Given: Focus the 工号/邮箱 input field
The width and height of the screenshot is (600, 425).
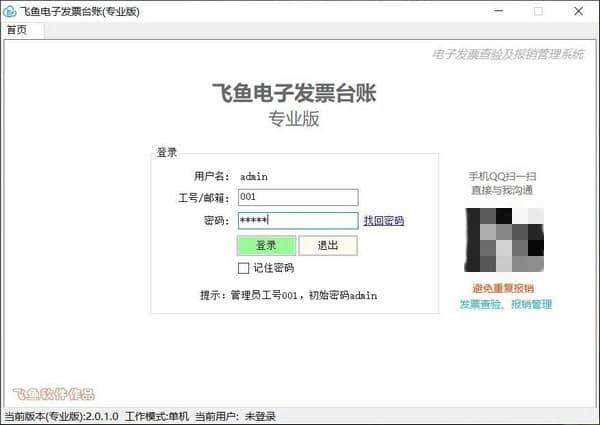Looking at the screenshot, I should click(x=297, y=197).
